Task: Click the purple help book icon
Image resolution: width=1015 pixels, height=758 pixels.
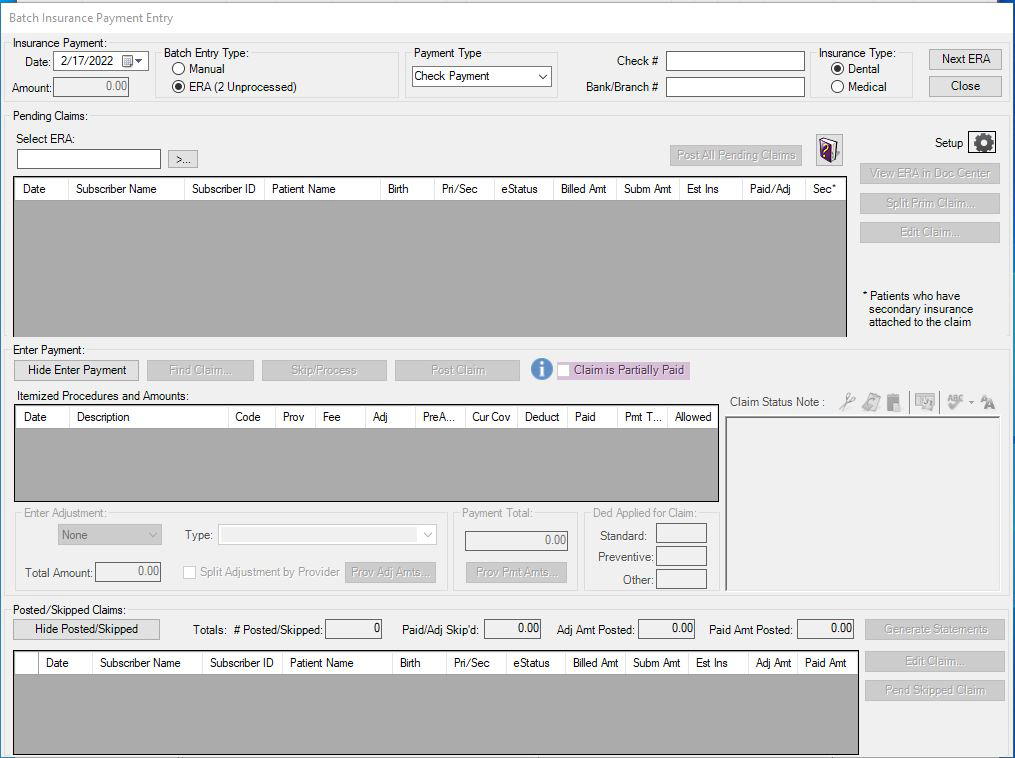Action: (x=829, y=150)
